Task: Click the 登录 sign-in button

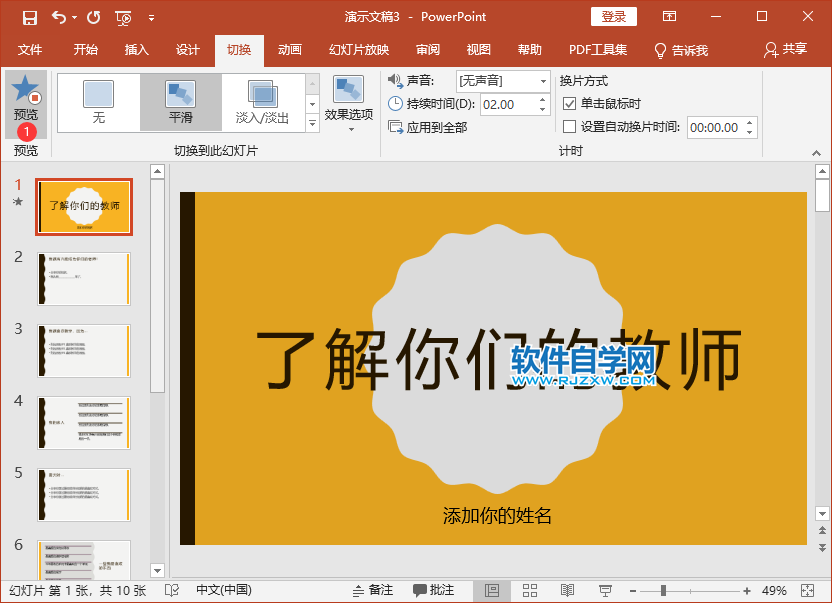Action: [x=614, y=16]
